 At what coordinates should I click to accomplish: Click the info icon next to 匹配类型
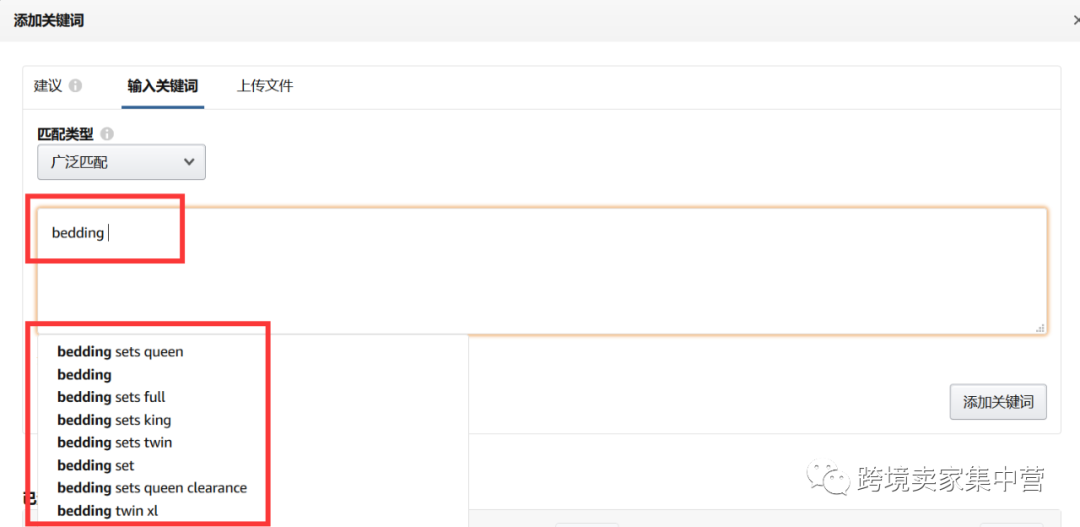click(107, 133)
